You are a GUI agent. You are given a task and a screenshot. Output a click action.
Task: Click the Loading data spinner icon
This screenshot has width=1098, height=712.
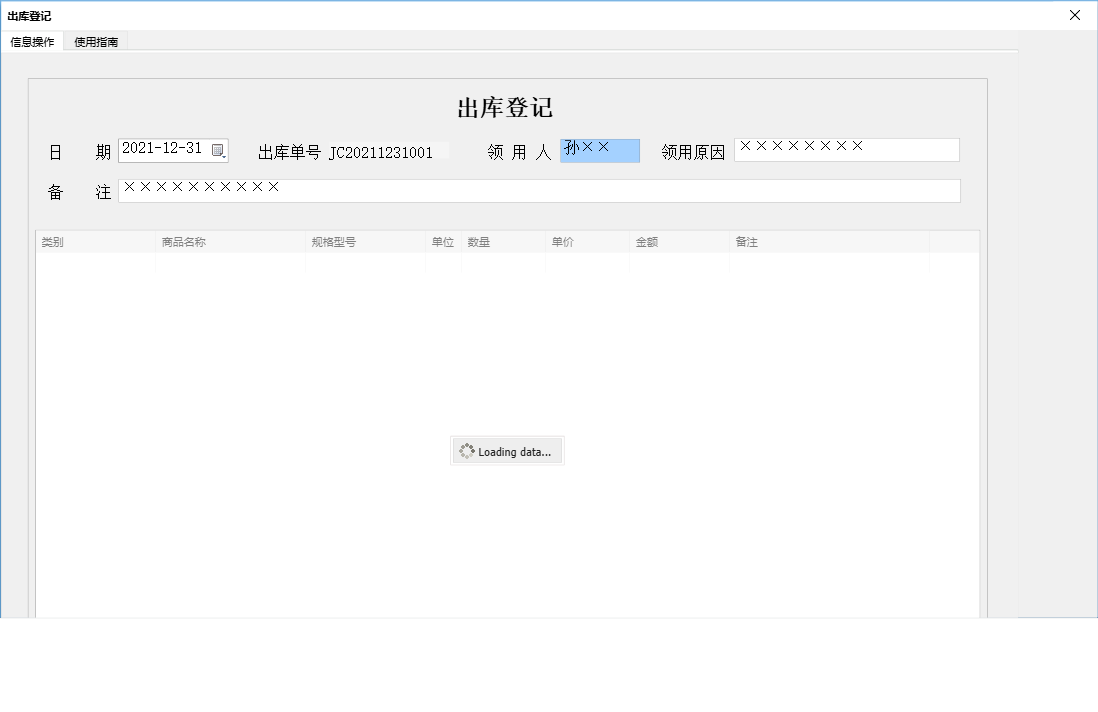click(466, 450)
